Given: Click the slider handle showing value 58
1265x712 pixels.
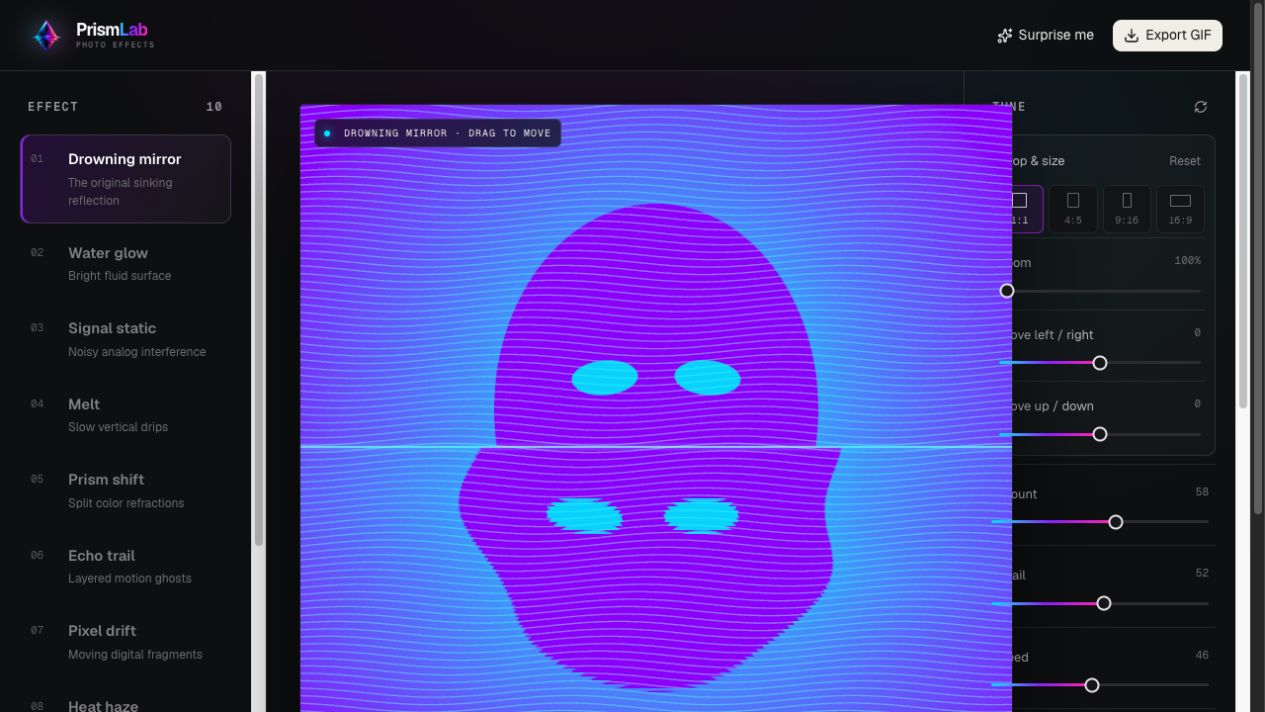Looking at the screenshot, I should [1116, 522].
